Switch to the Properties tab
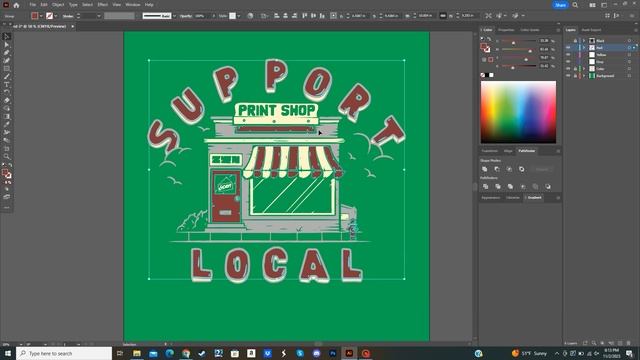Viewport: 640px width, 360px height. point(506,30)
